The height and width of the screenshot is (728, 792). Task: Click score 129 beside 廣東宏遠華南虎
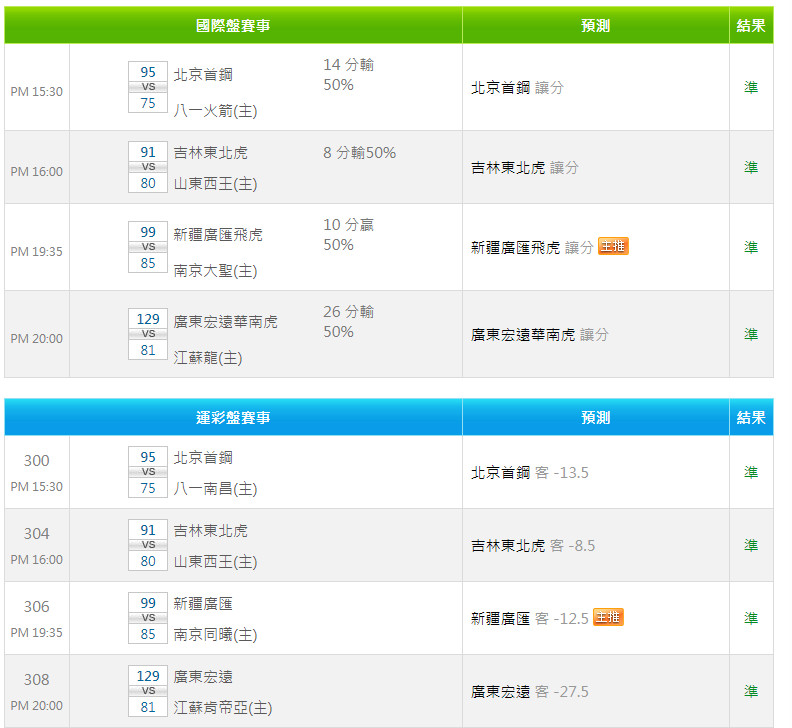148,319
